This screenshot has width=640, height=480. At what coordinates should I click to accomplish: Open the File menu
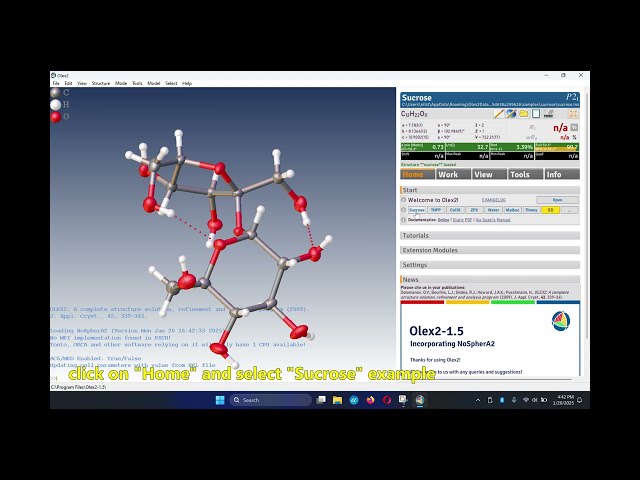point(56,83)
